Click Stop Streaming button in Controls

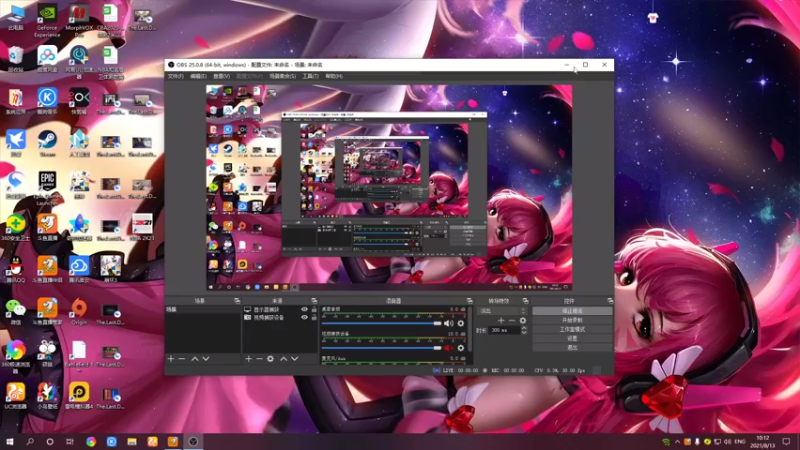click(572, 311)
